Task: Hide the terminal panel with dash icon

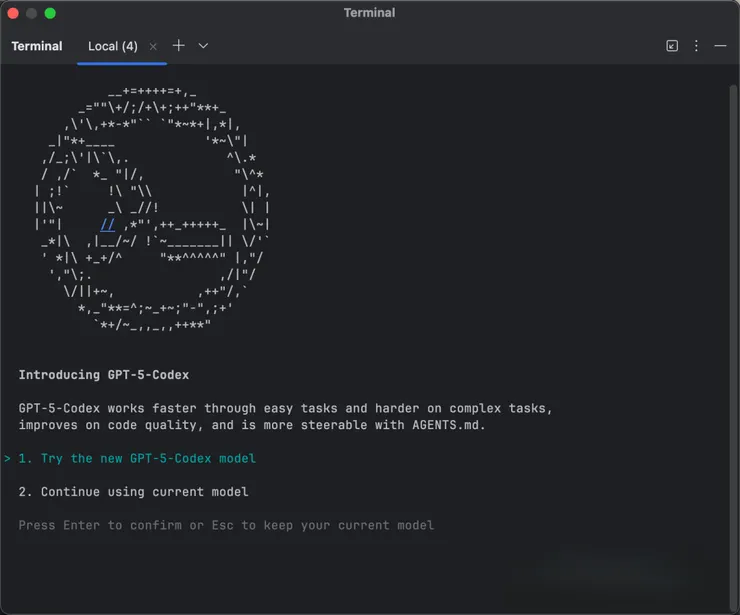Action: tap(720, 46)
